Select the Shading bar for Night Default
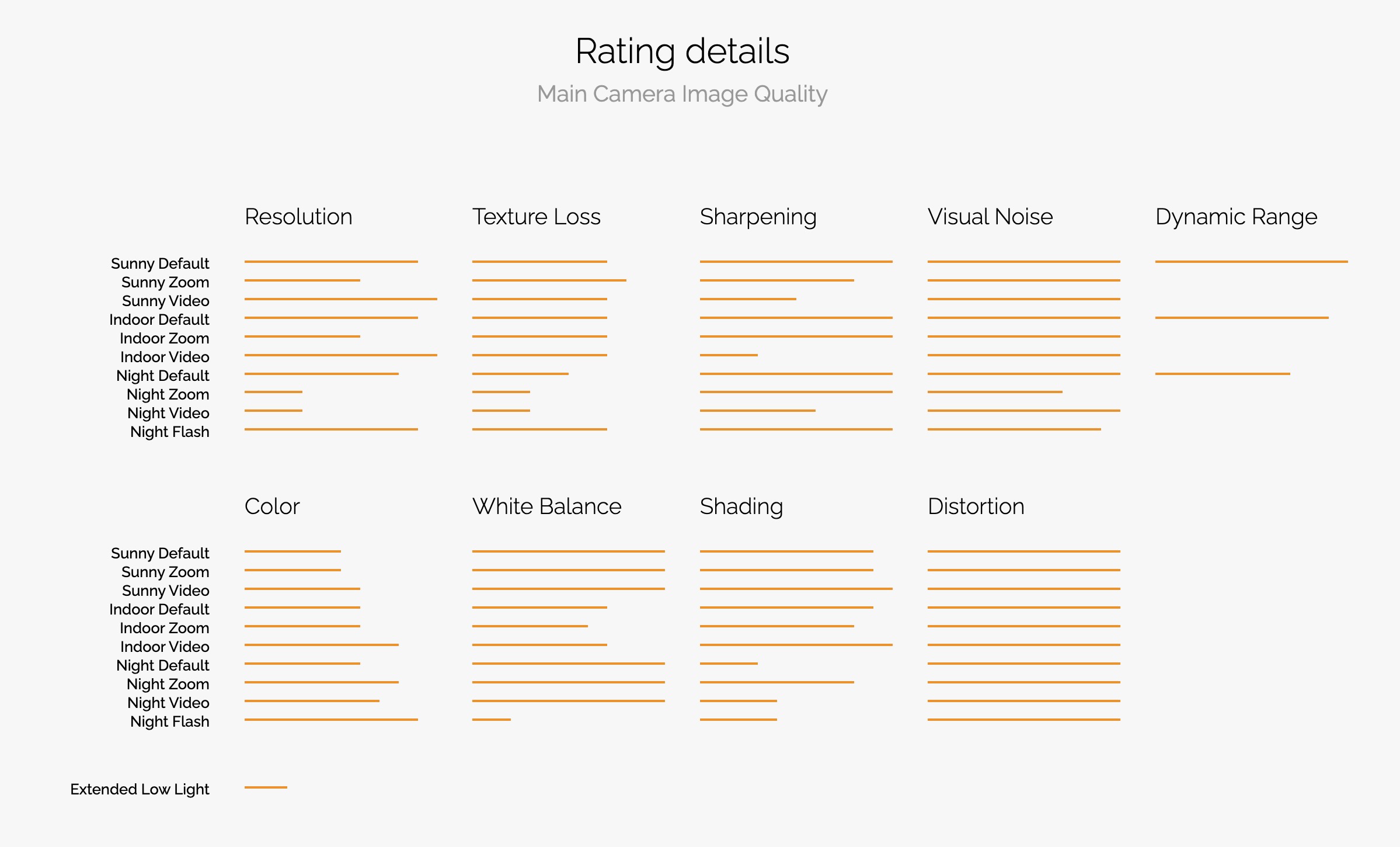This screenshot has width=1400, height=847. (729, 664)
